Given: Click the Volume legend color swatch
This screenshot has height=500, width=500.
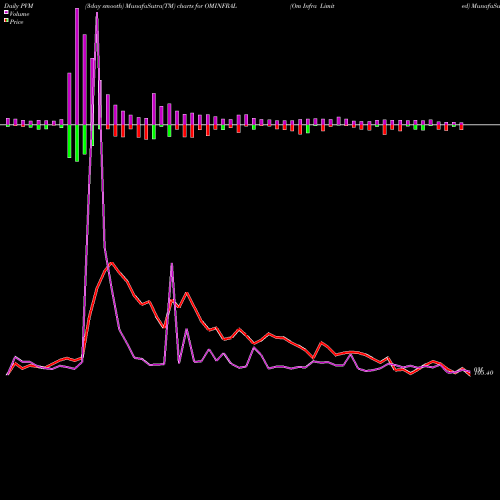Looking at the screenshot, I should pyautogui.click(x=6, y=12).
